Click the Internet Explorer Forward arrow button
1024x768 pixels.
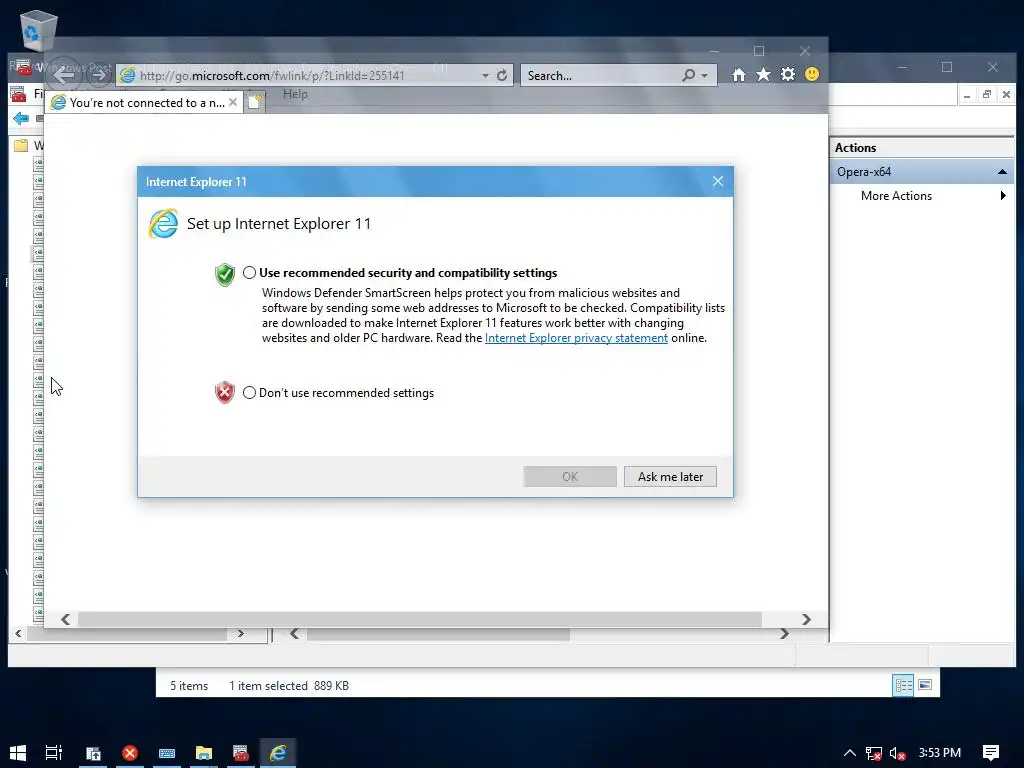[x=99, y=75]
